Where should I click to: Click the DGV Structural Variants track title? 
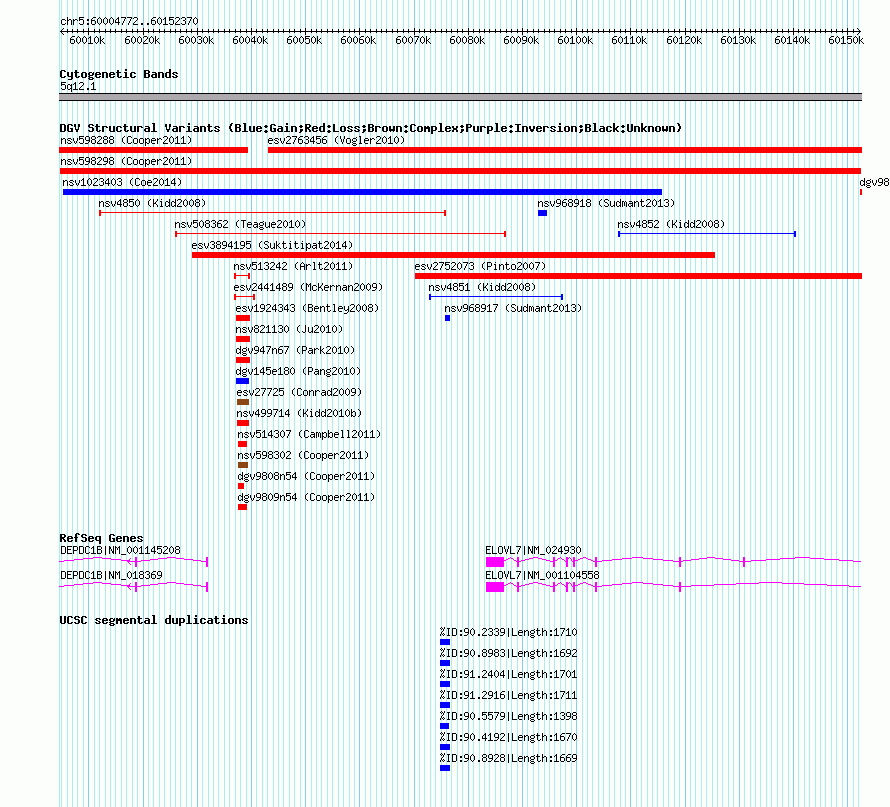[x=371, y=128]
